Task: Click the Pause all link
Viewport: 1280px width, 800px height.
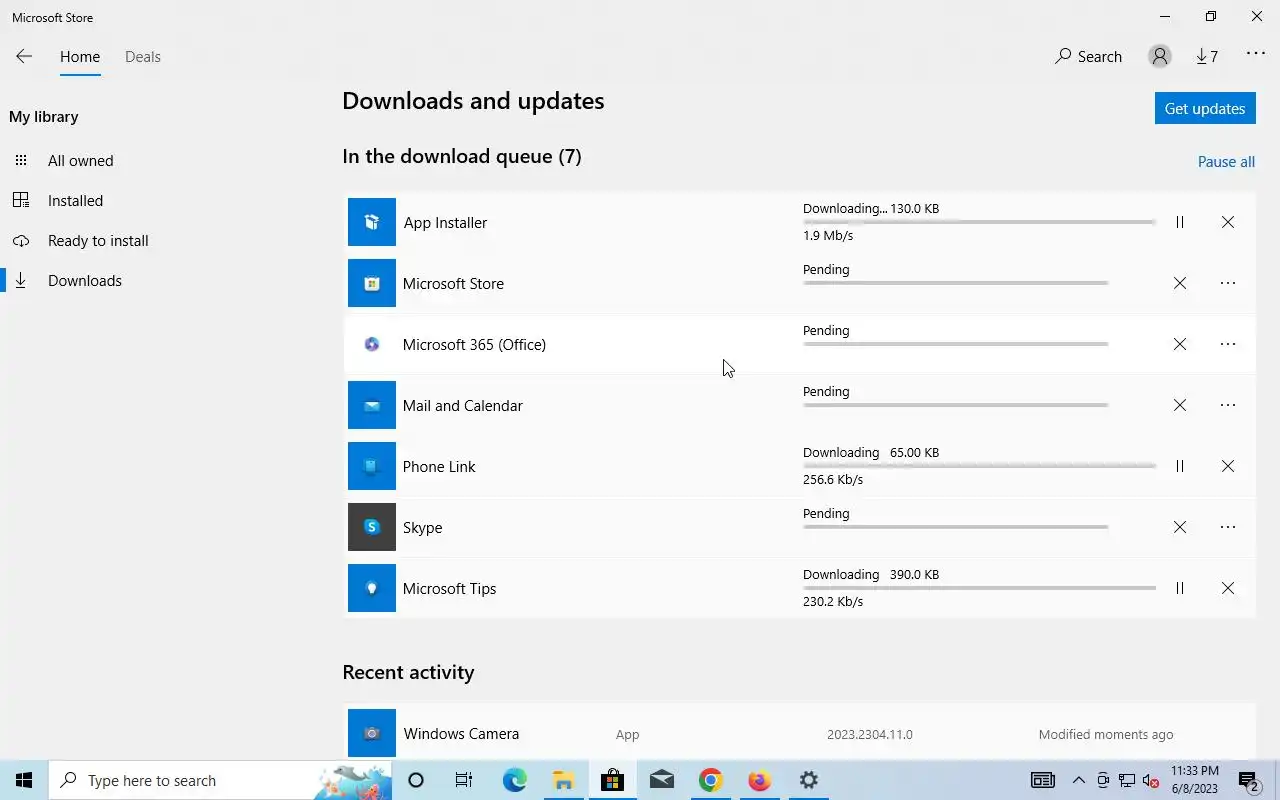Action: click(x=1226, y=162)
